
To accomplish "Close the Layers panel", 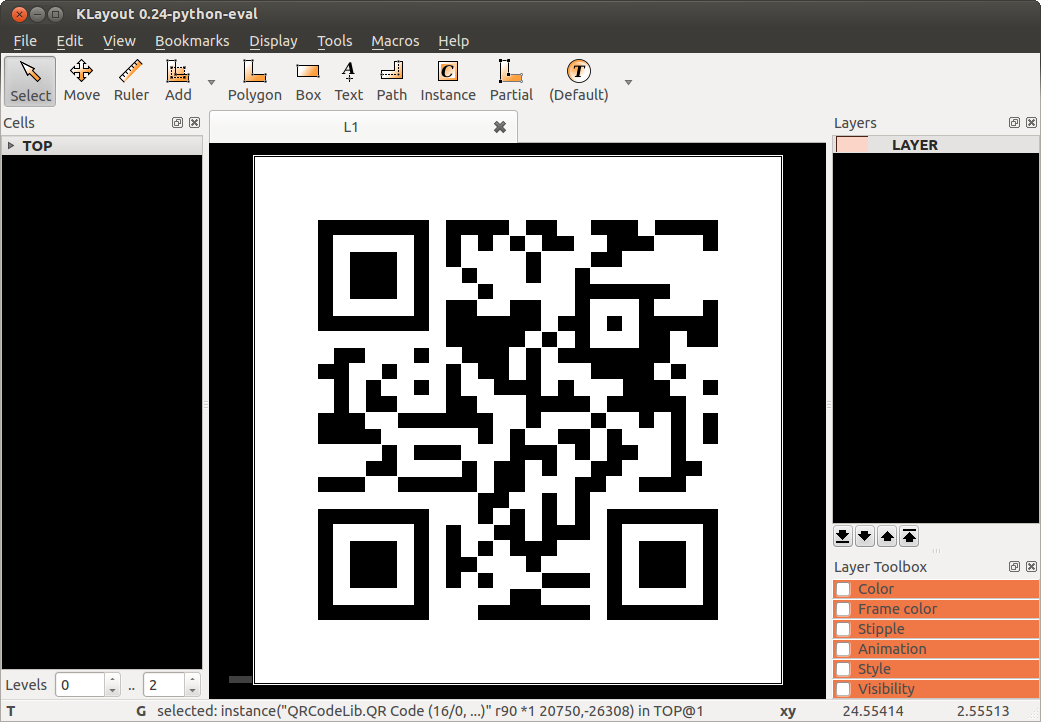I will (x=1031, y=122).
